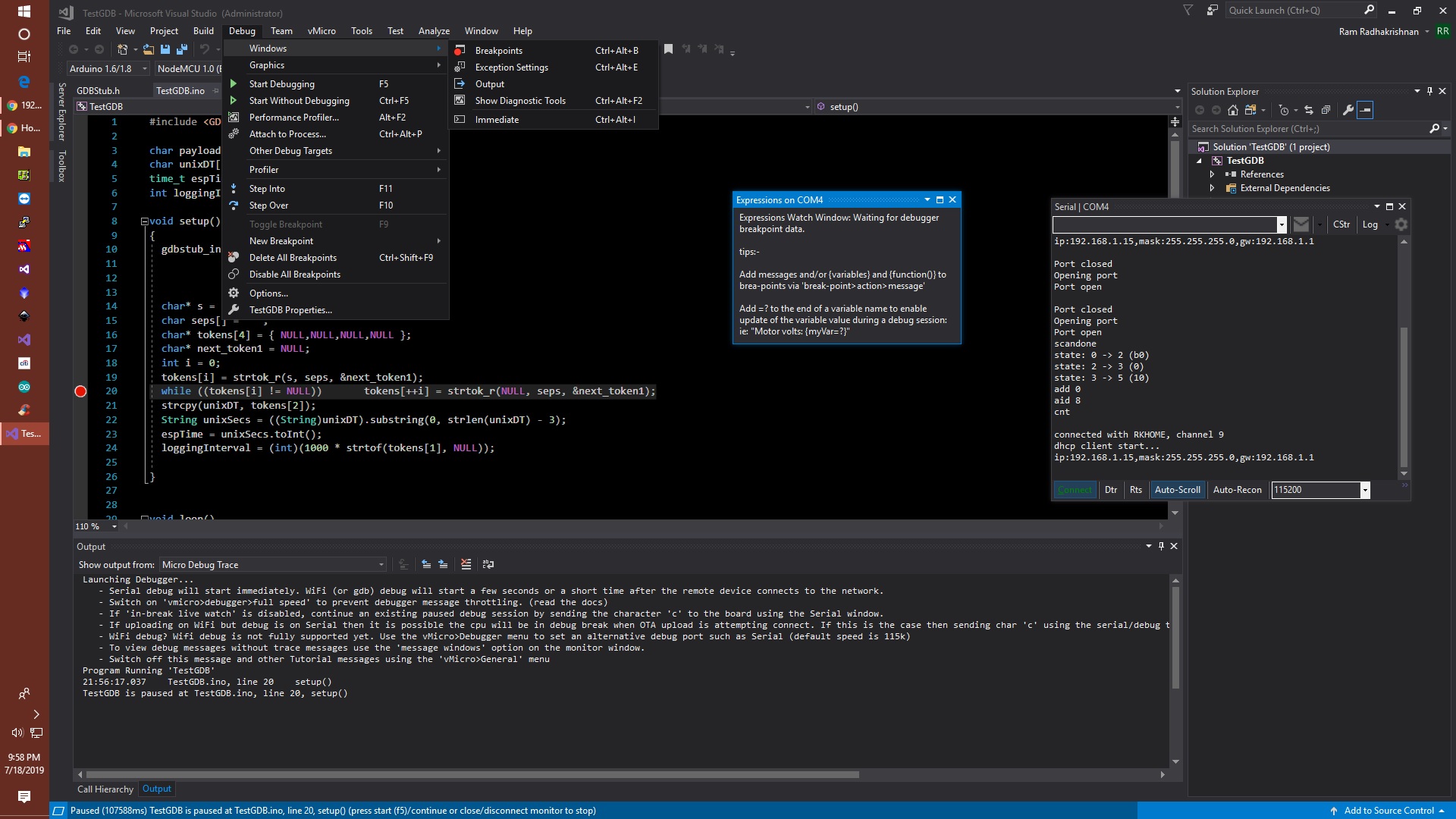Click Pending Changes Filter clock icon

click(x=1284, y=110)
